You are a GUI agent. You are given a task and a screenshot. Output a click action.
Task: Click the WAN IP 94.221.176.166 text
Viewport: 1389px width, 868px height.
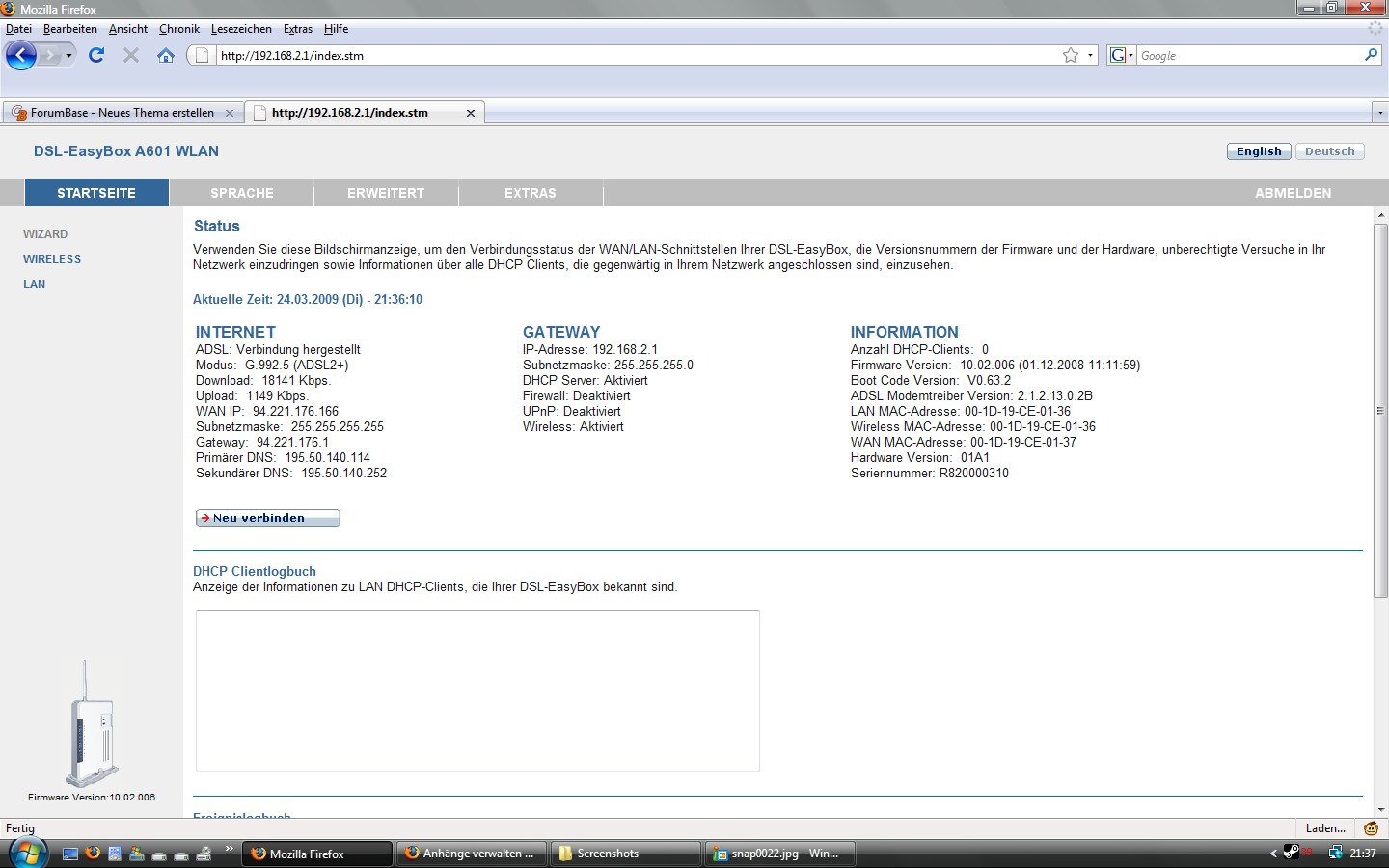pyautogui.click(x=267, y=412)
